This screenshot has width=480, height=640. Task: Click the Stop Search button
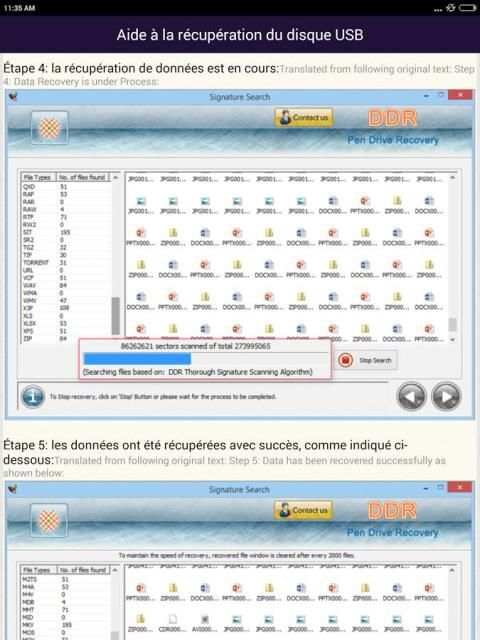point(366,360)
